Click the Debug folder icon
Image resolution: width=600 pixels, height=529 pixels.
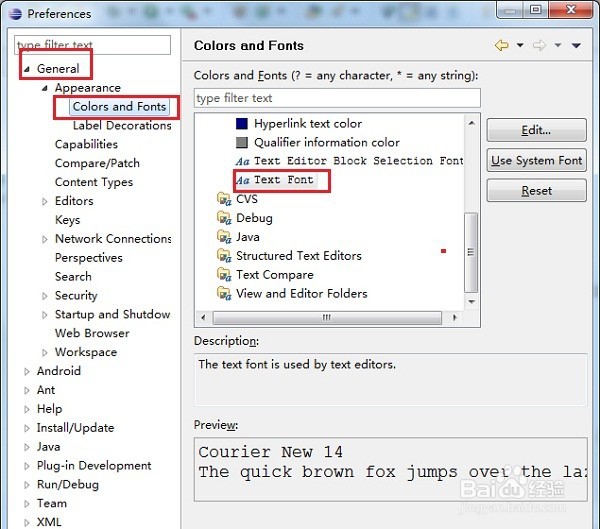[224, 218]
